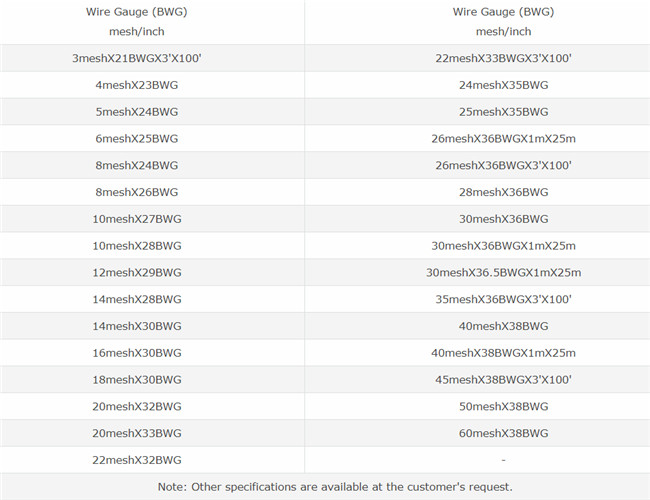Click the 35meshX36BWGX3'X100' cell
650x500 pixels.
point(503,299)
